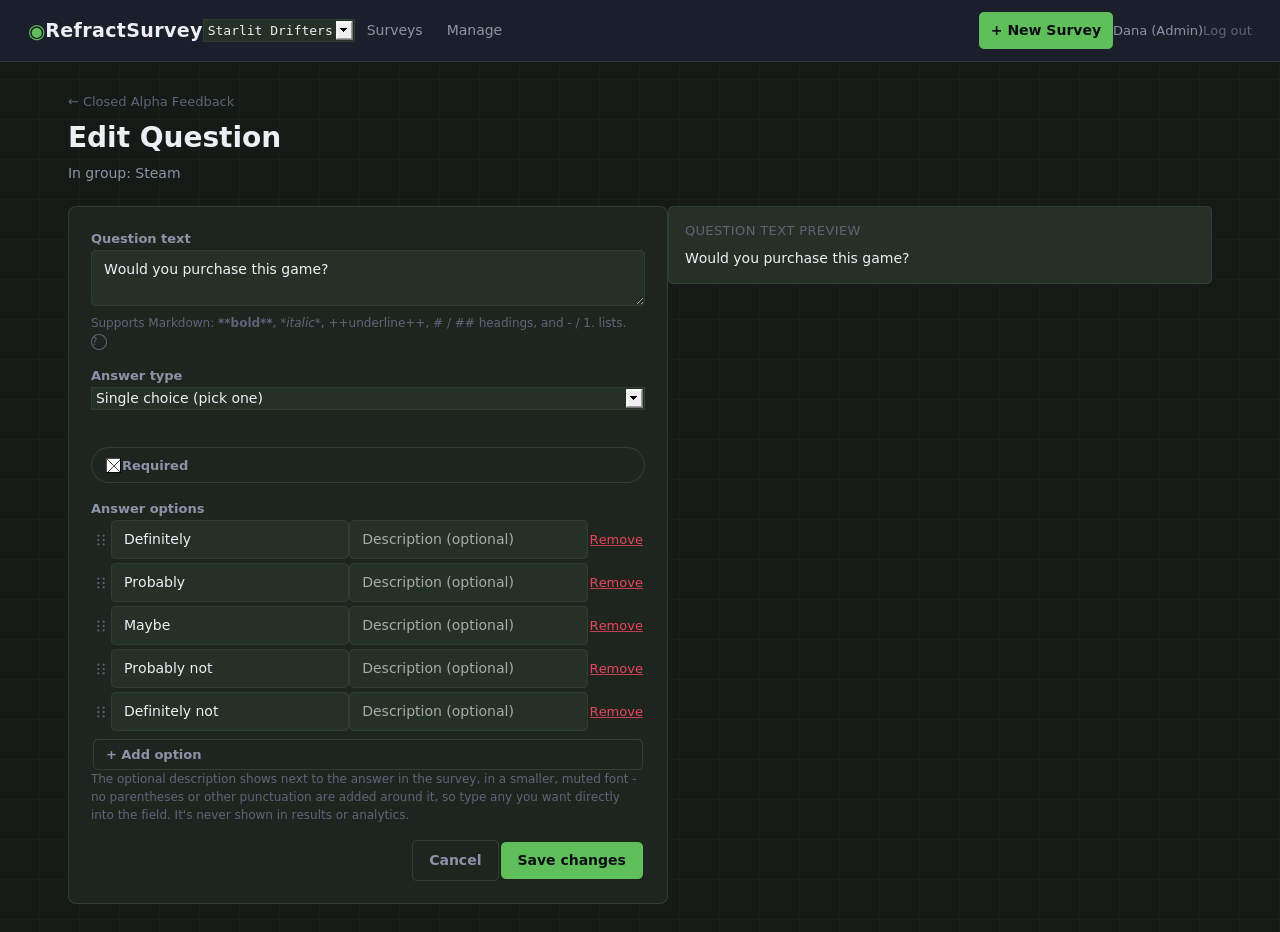Select the drag handle next to Maybe
The height and width of the screenshot is (932, 1280).
(101, 626)
